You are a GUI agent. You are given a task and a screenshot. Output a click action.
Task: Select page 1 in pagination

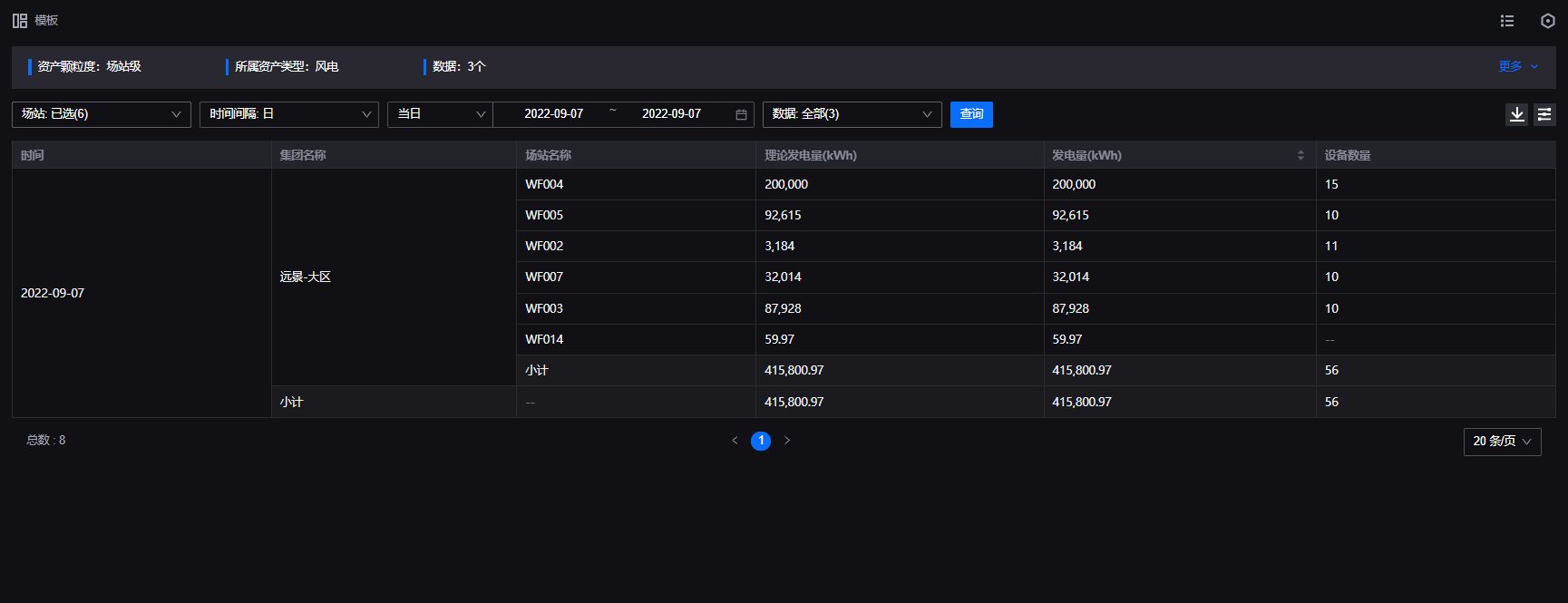[761, 441]
